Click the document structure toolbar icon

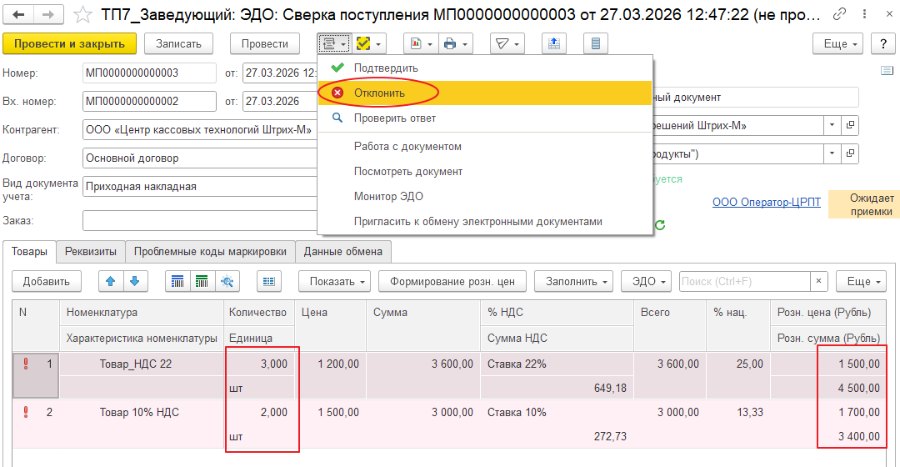pos(596,44)
